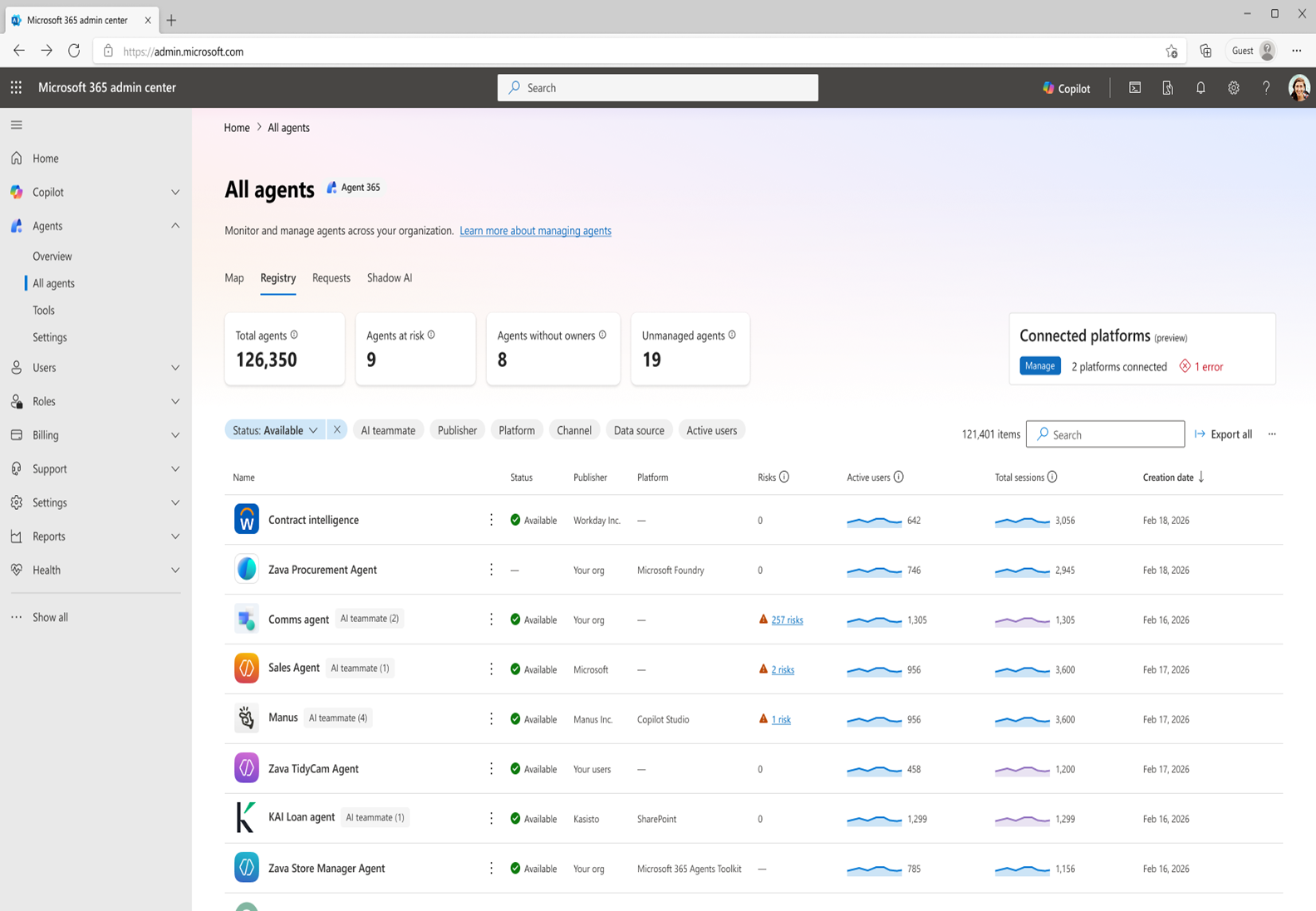Switch to the Shadow AI tab

[x=390, y=278]
